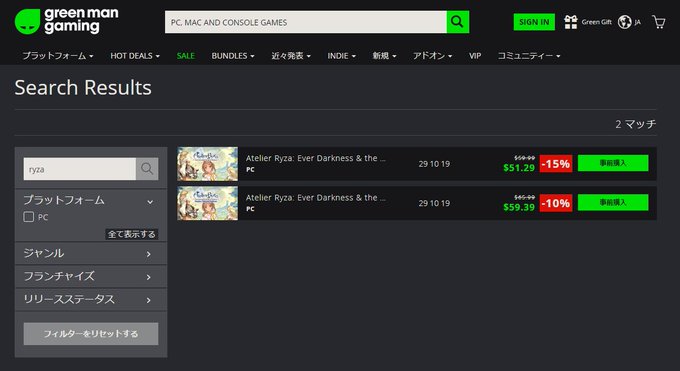Expand the リリースステータス filter section
This screenshot has height=371, width=680.
click(x=91, y=299)
